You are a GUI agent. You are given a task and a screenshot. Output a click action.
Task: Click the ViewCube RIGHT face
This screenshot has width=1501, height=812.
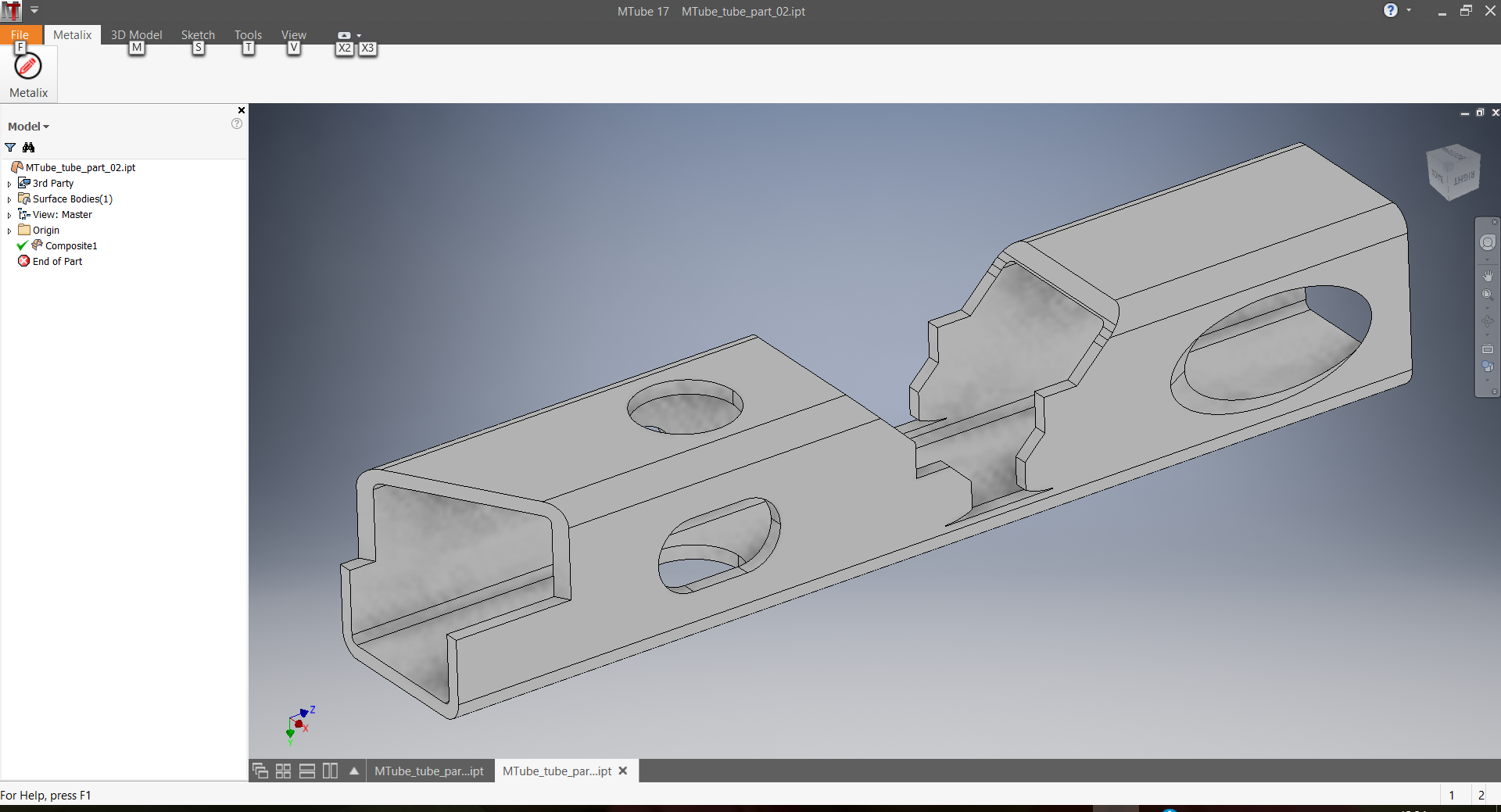click(x=1464, y=179)
